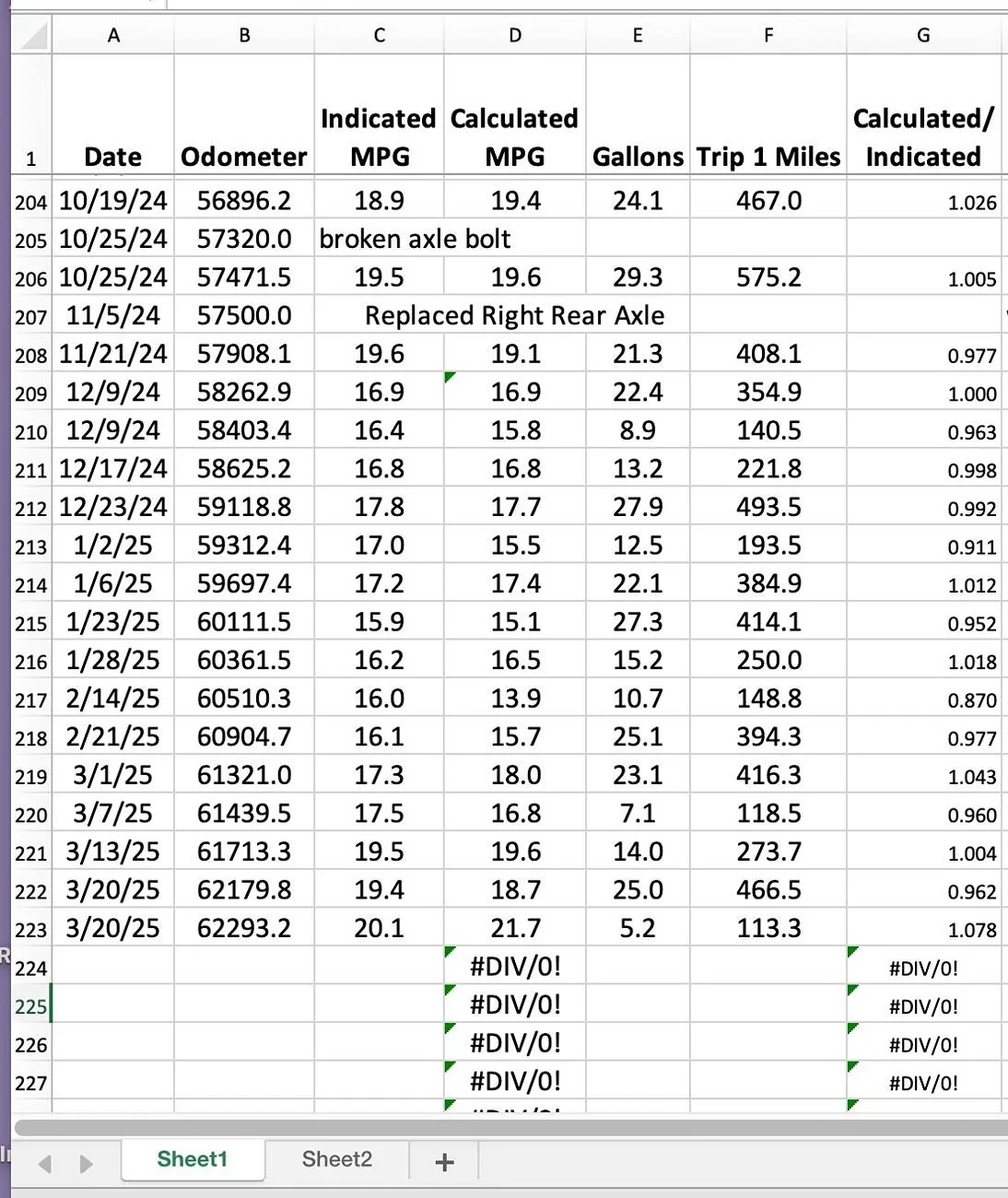Select the cell containing 'broken axle bolt'

(x=379, y=239)
